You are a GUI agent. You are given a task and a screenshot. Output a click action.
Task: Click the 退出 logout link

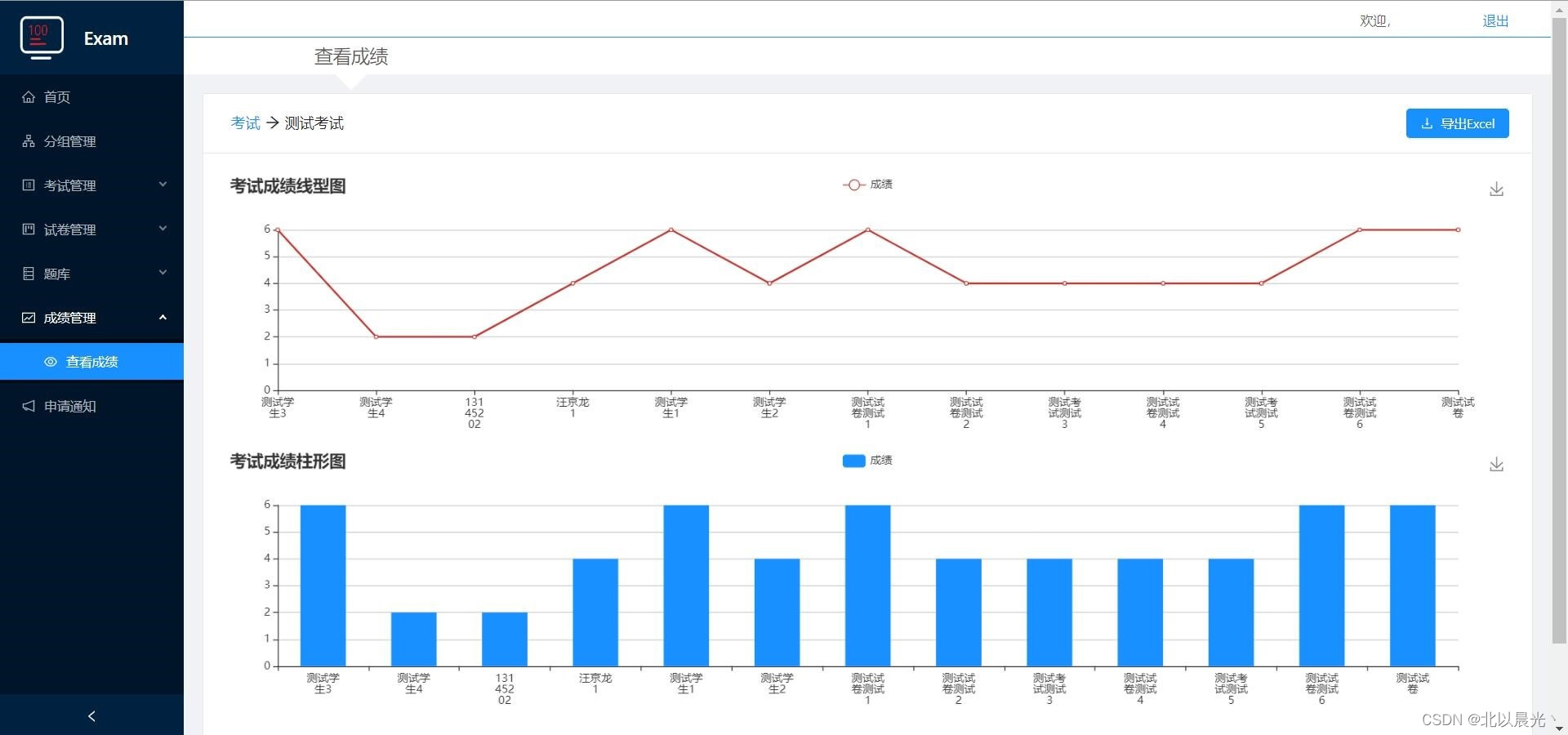[1495, 21]
